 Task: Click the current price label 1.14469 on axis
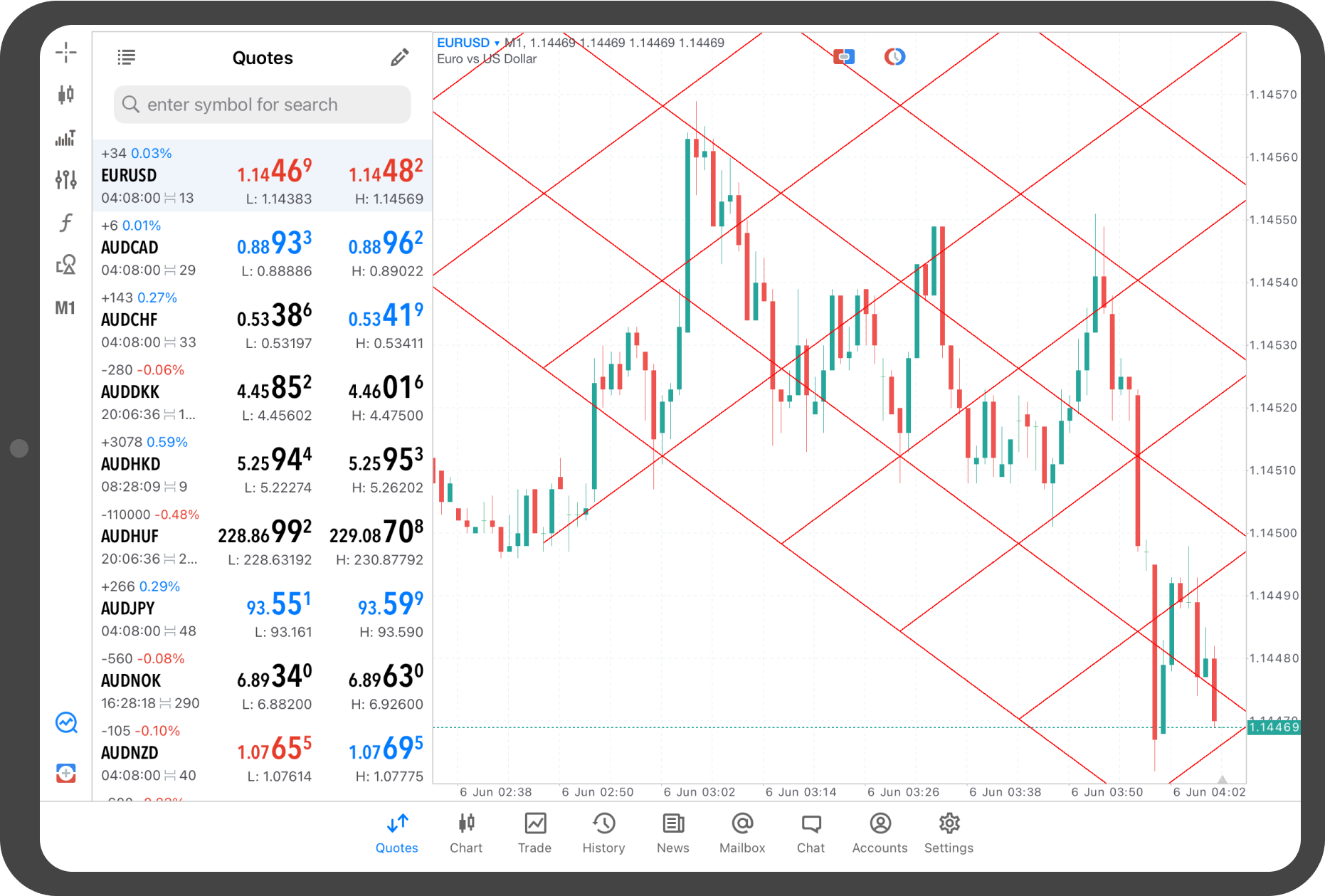(x=1273, y=727)
